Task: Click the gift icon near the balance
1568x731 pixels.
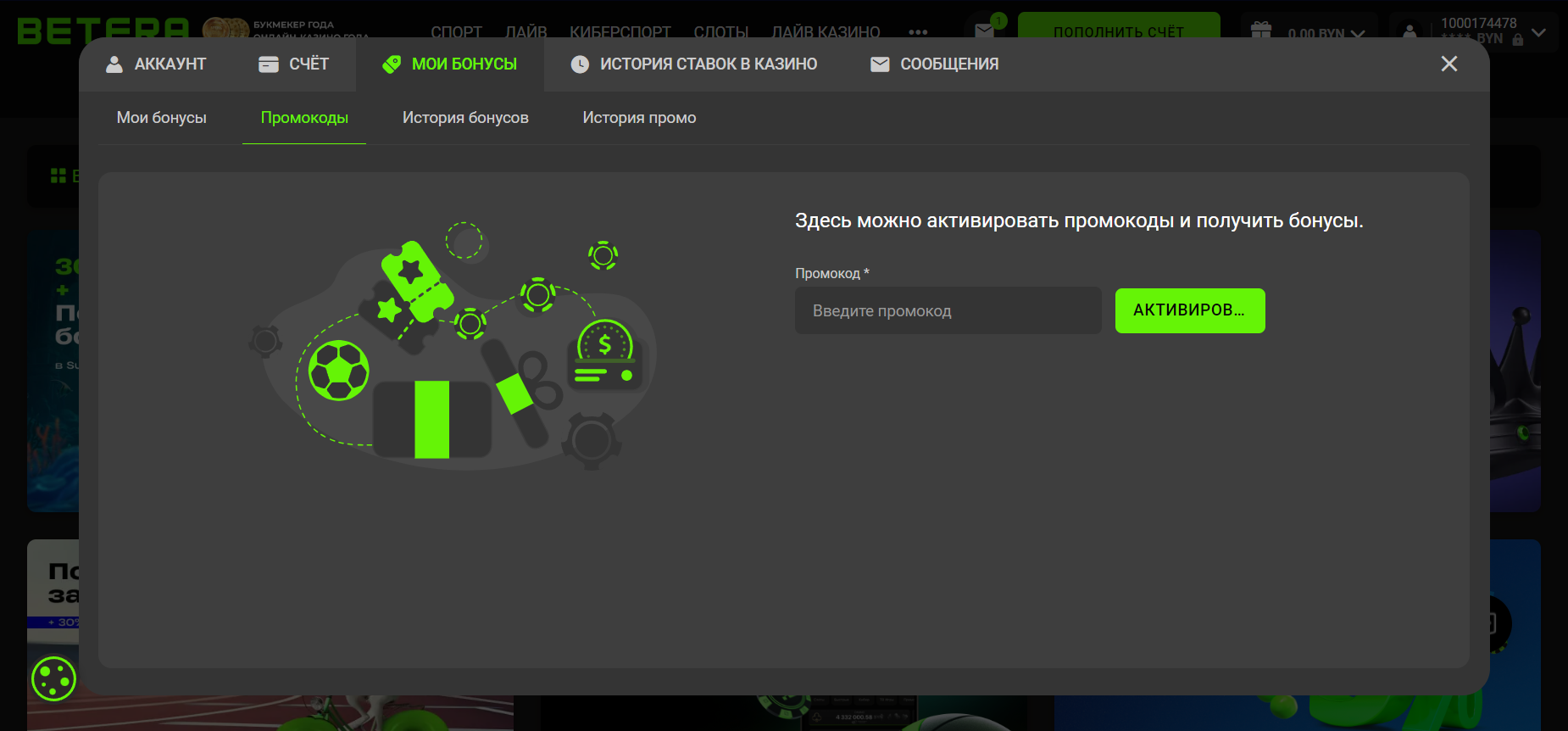Action: click(1261, 30)
